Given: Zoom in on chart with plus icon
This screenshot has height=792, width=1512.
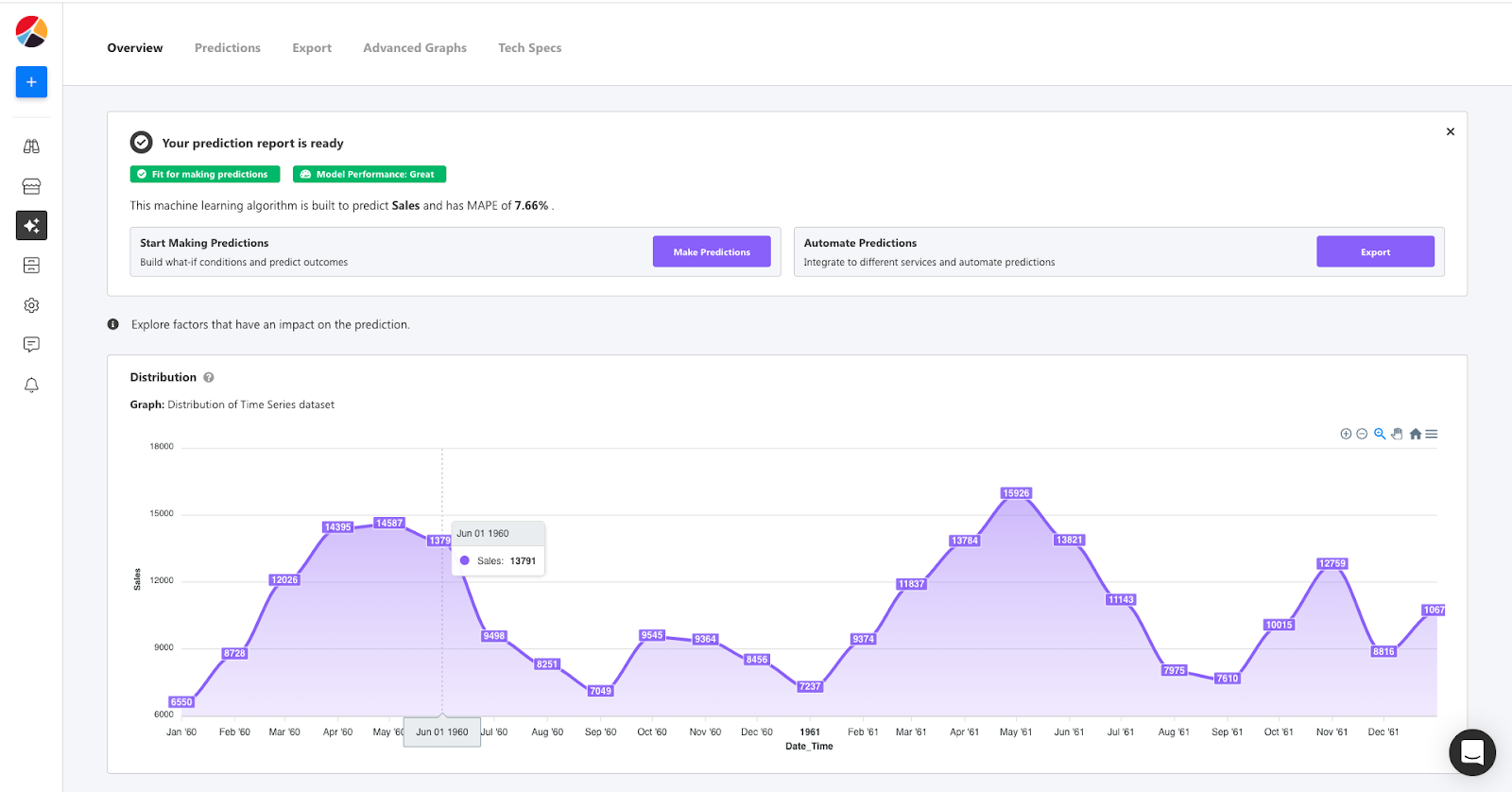Looking at the screenshot, I should (1346, 434).
